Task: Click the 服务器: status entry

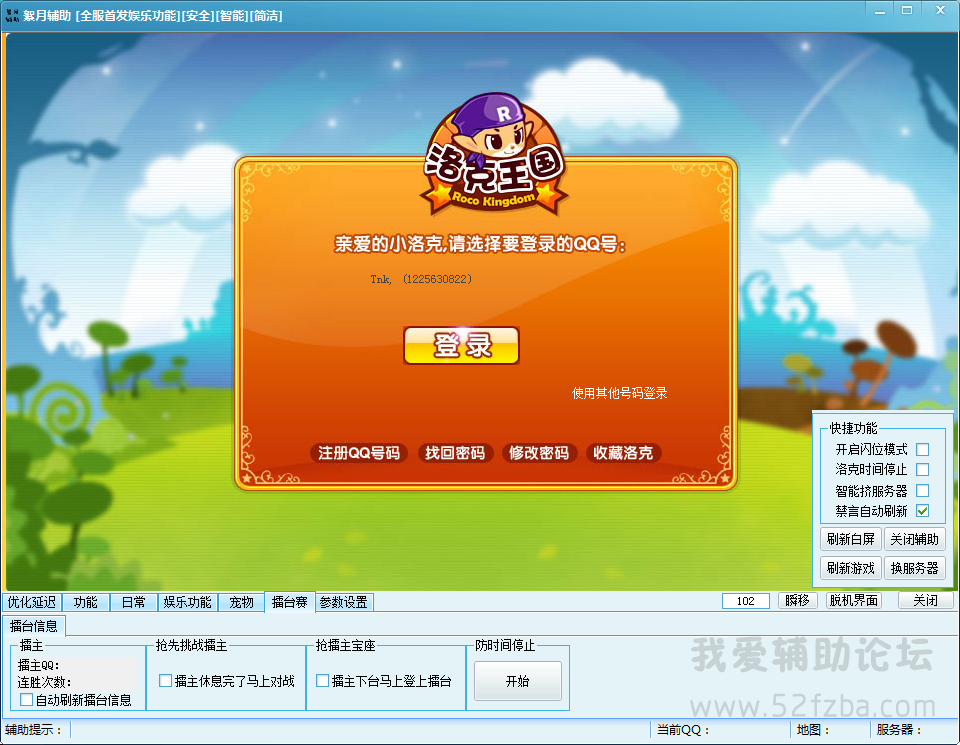Action: tap(899, 730)
